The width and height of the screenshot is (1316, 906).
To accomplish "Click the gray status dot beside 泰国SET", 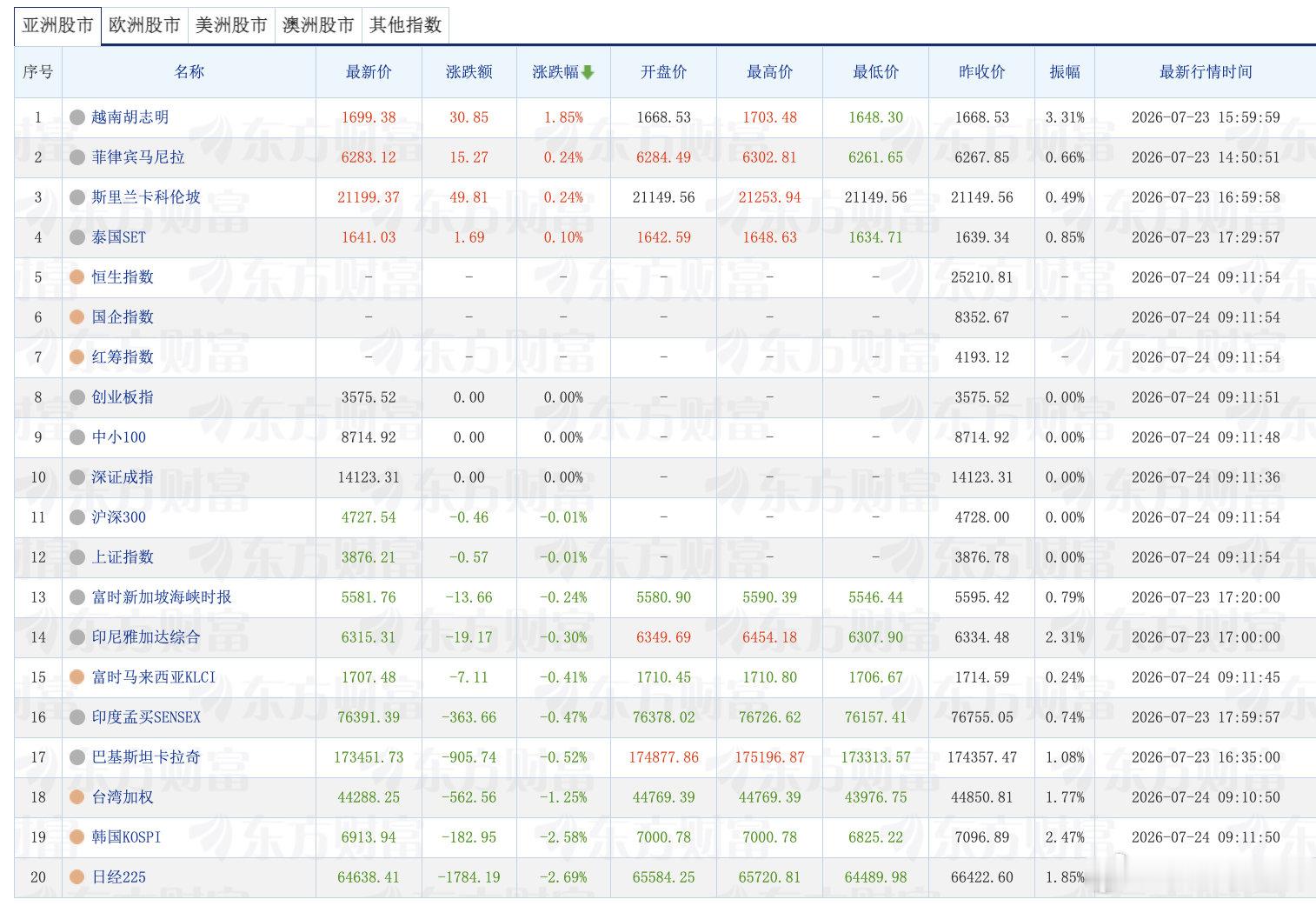I will [x=77, y=237].
